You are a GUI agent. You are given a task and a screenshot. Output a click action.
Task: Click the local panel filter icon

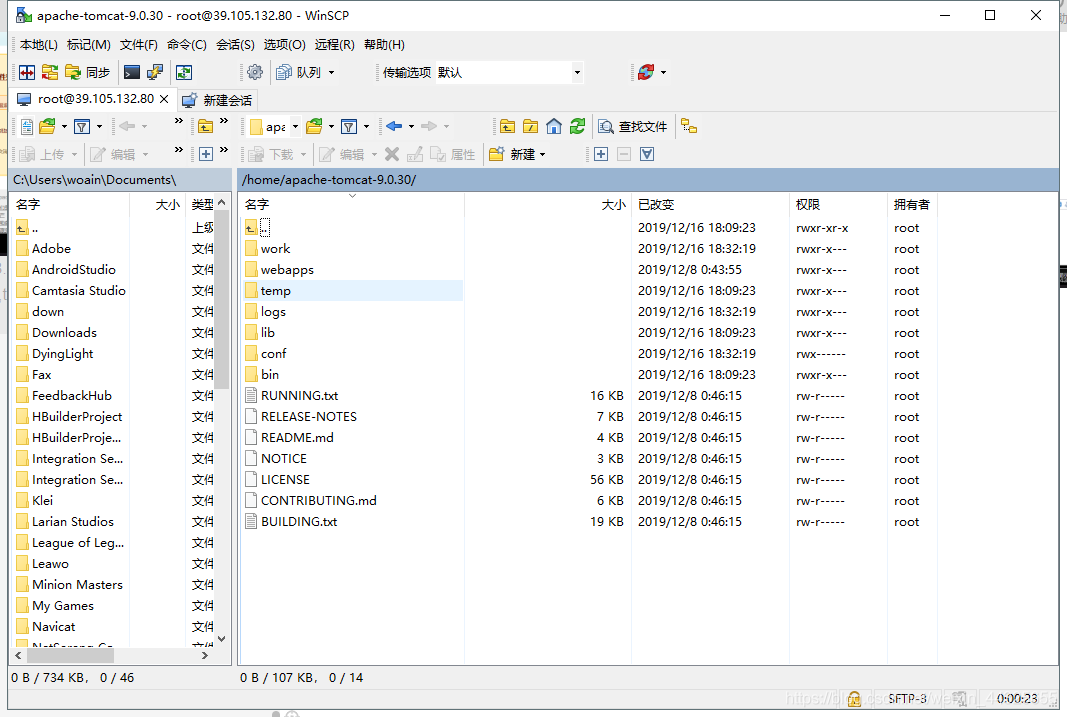coord(82,127)
